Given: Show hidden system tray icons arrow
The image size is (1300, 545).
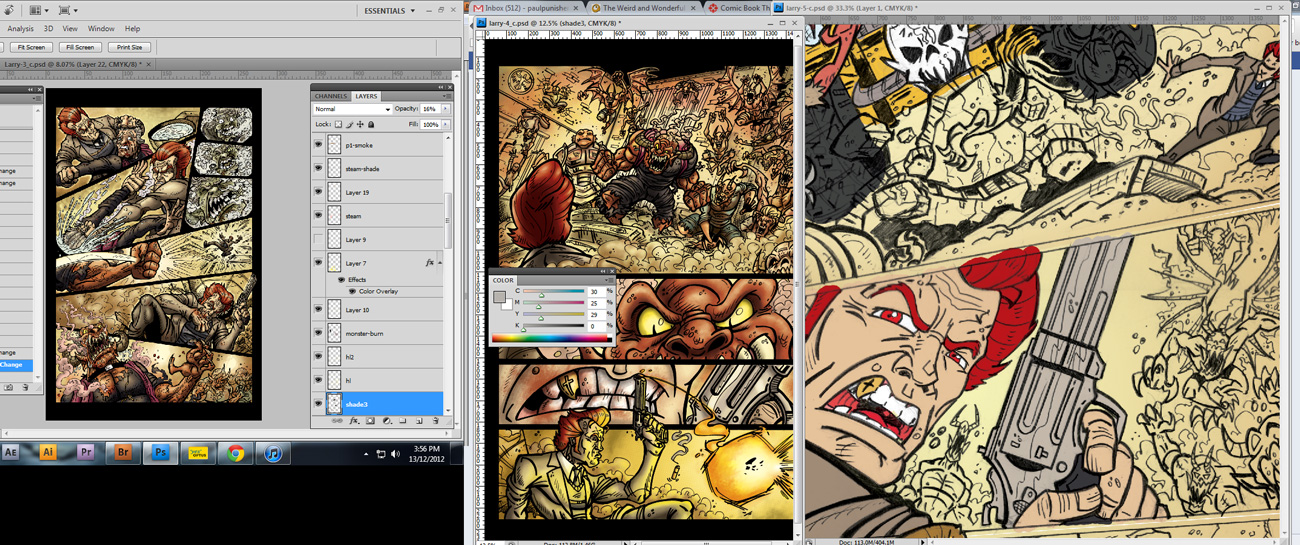Looking at the screenshot, I should tap(366, 454).
